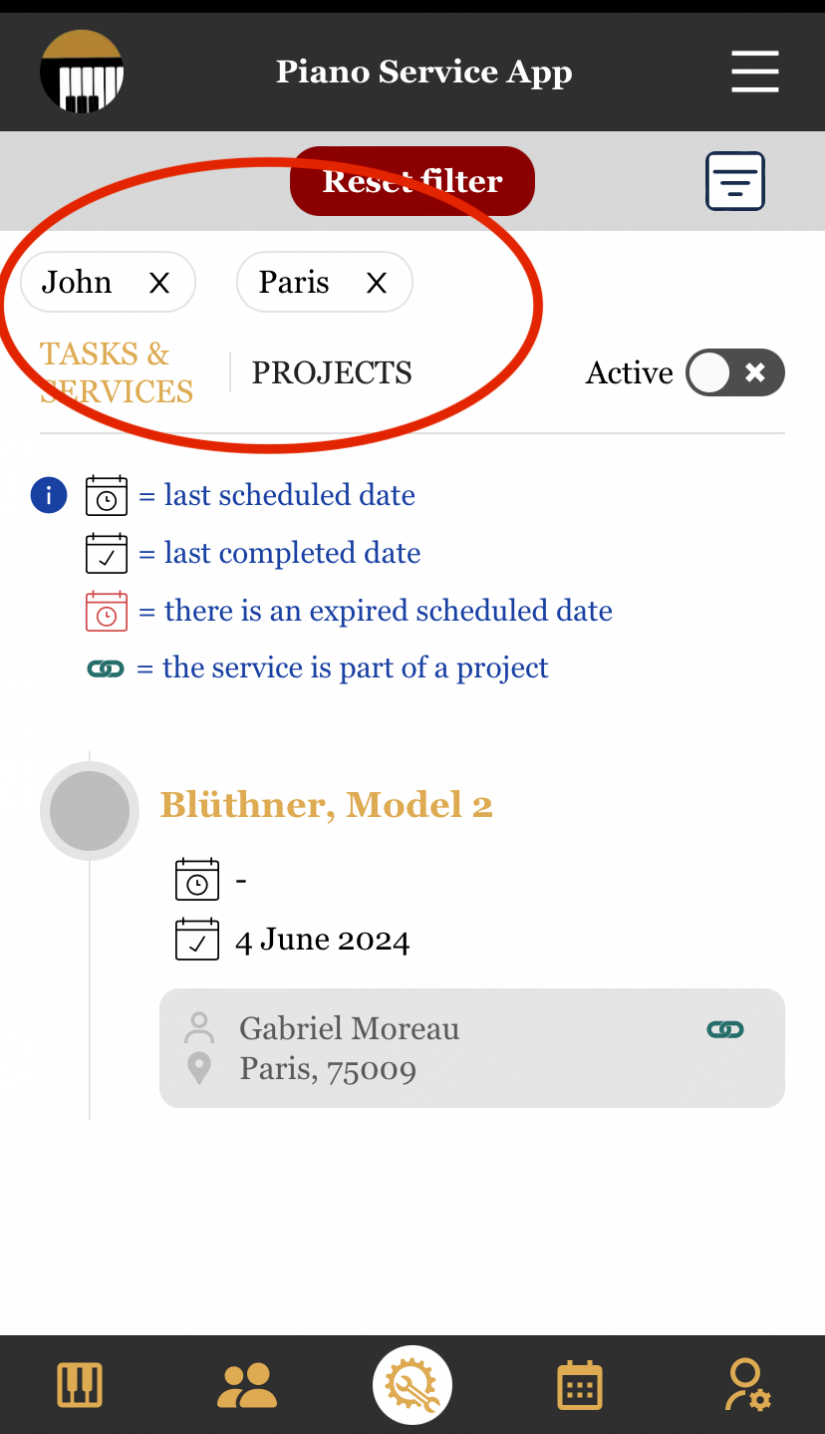The height and width of the screenshot is (1434, 825).
Task: Open the Blüthner, Model 2 entry
Action: click(326, 805)
